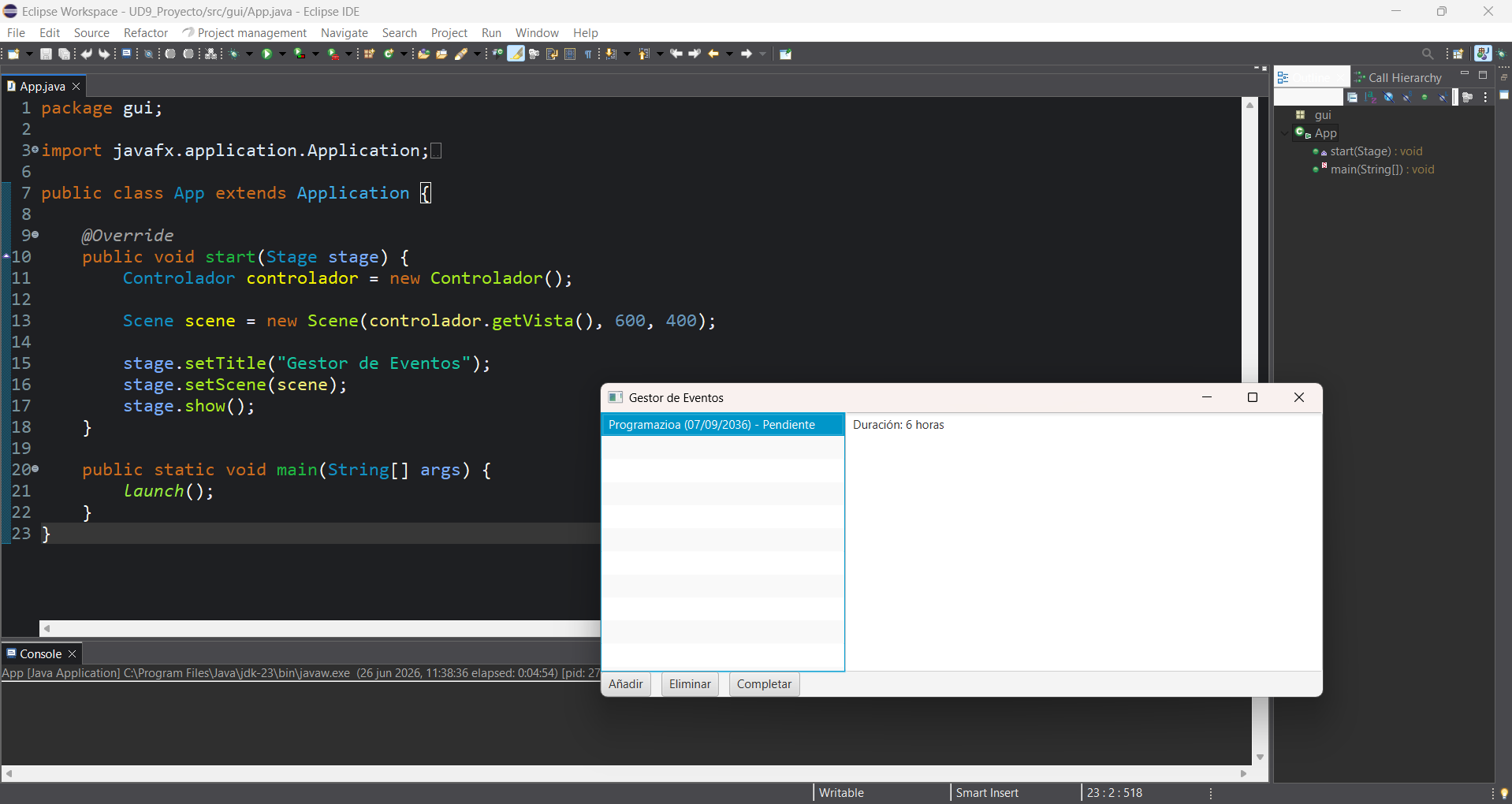Image resolution: width=1512 pixels, height=804 pixels.
Task: Toggle Block Selection mode
Action: pyautogui.click(x=570, y=54)
